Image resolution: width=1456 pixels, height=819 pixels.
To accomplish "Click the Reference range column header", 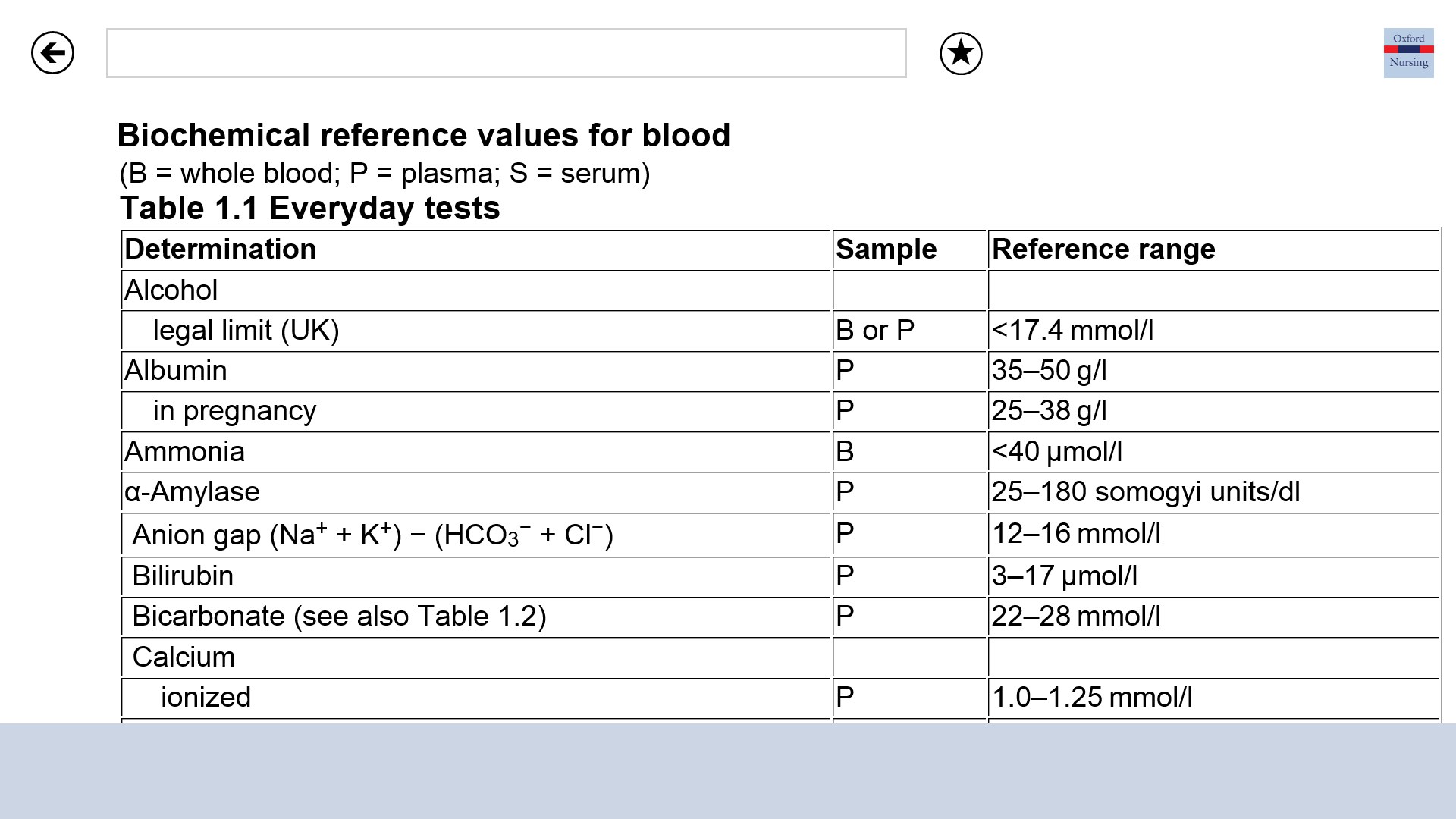I will [x=1103, y=249].
